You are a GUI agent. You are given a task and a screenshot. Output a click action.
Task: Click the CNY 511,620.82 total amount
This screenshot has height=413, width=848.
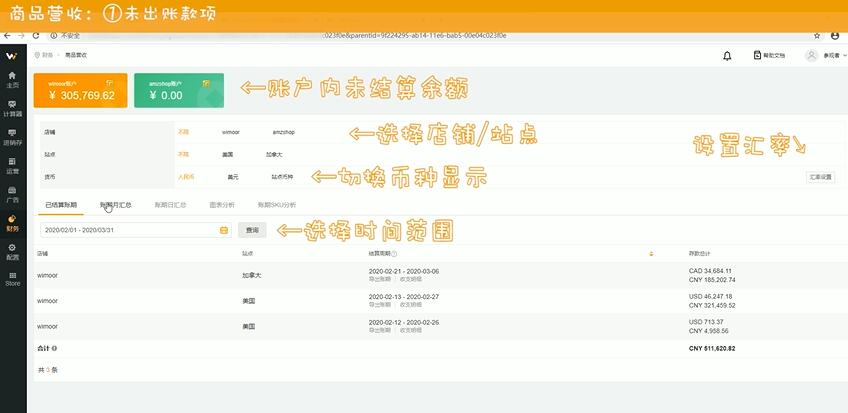[x=712, y=349]
